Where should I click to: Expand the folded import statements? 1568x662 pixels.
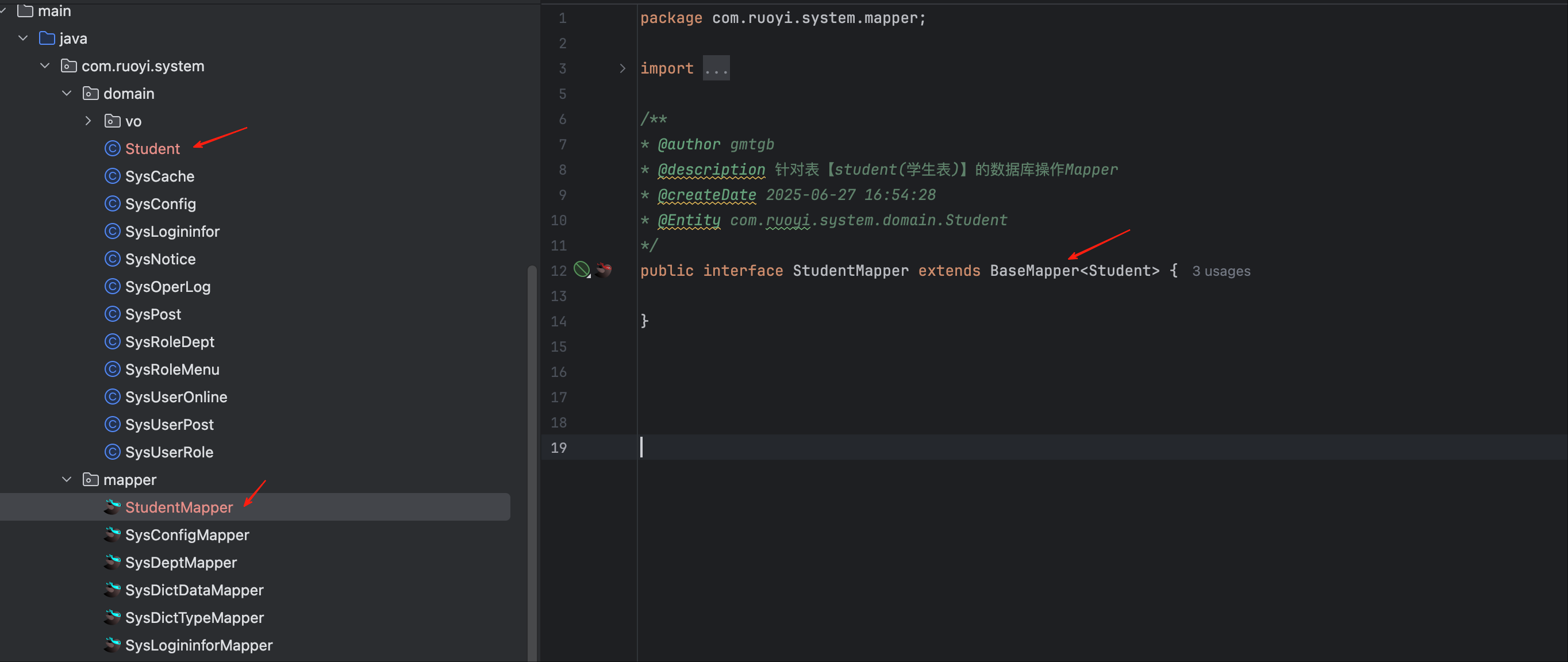[622, 68]
